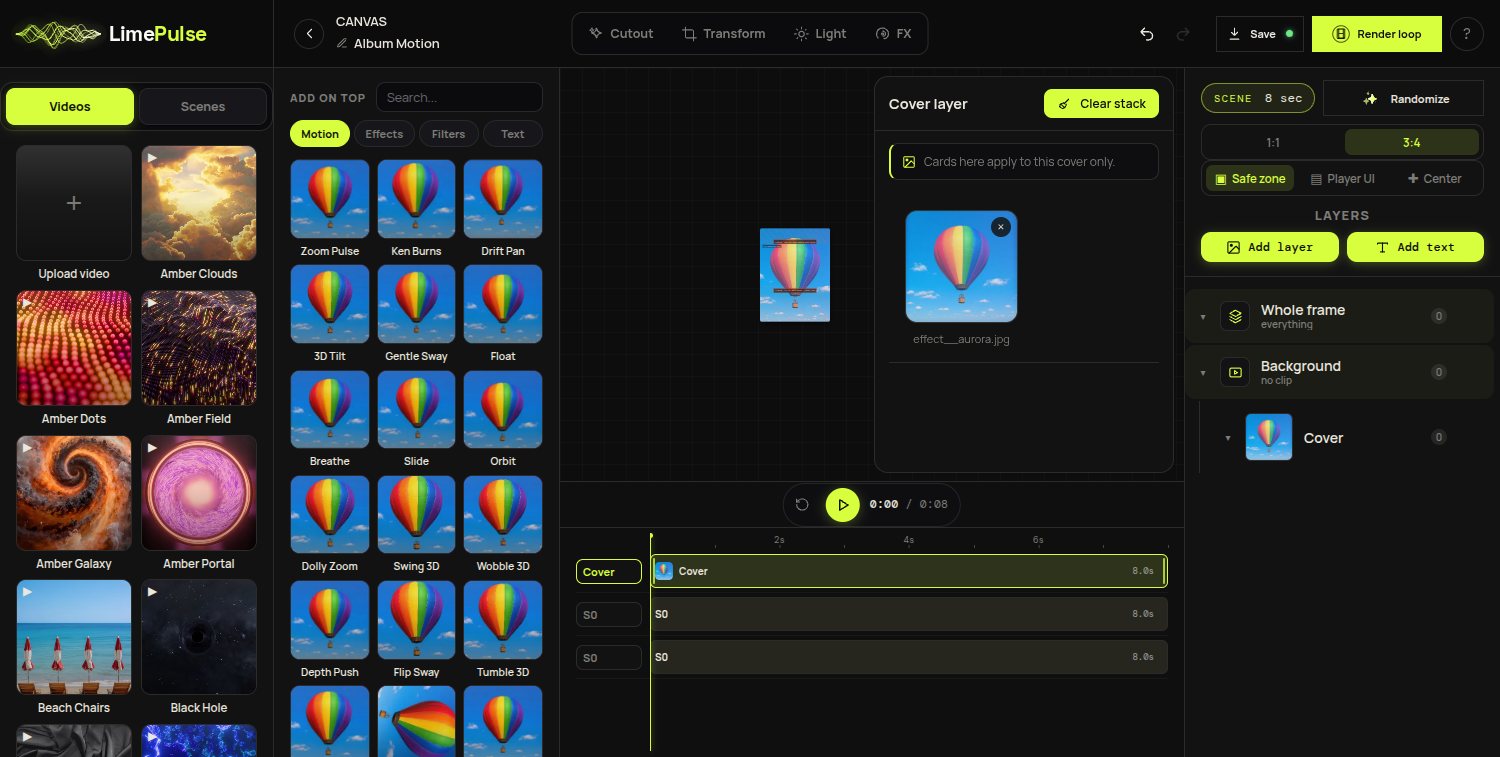Expand the Cover layer row
Image resolution: width=1500 pixels, height=757 pixels.
coord(1228,438)
